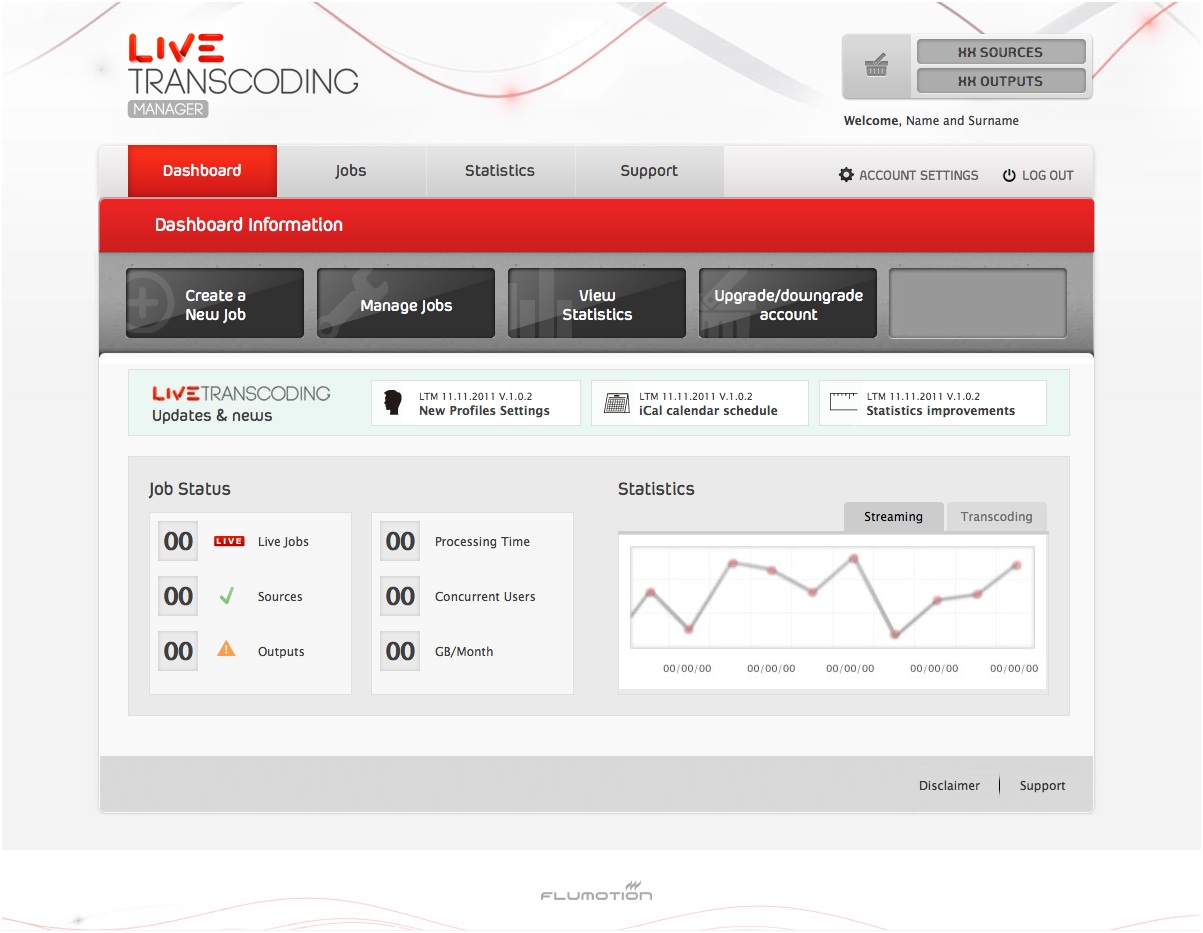This screenshot has width=1203, height=933.
Task: Click the Flumotion footer logo
Action: coord(596,891)
